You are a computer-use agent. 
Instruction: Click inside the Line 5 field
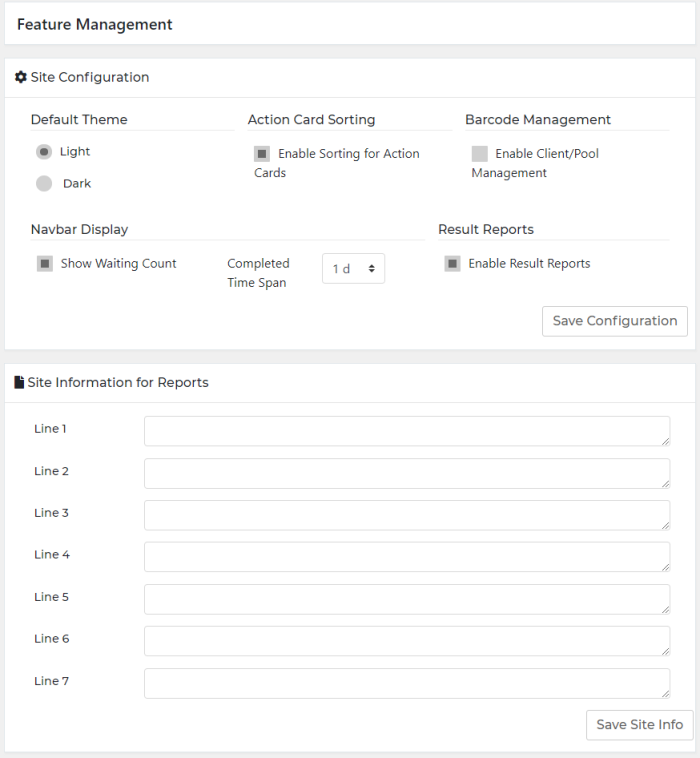[x=406, y=599]
